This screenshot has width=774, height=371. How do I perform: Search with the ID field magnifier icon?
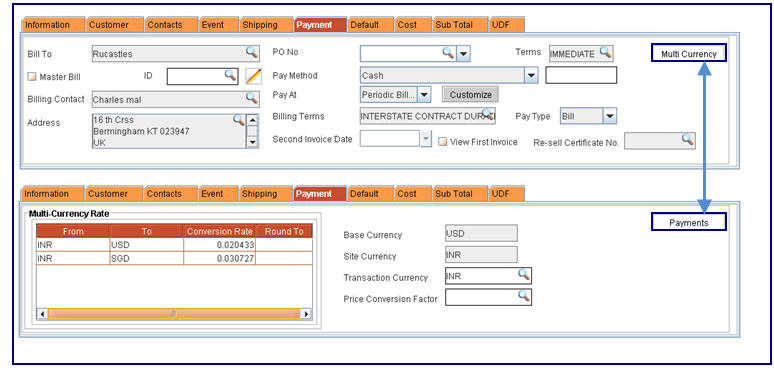click(231, 75)
